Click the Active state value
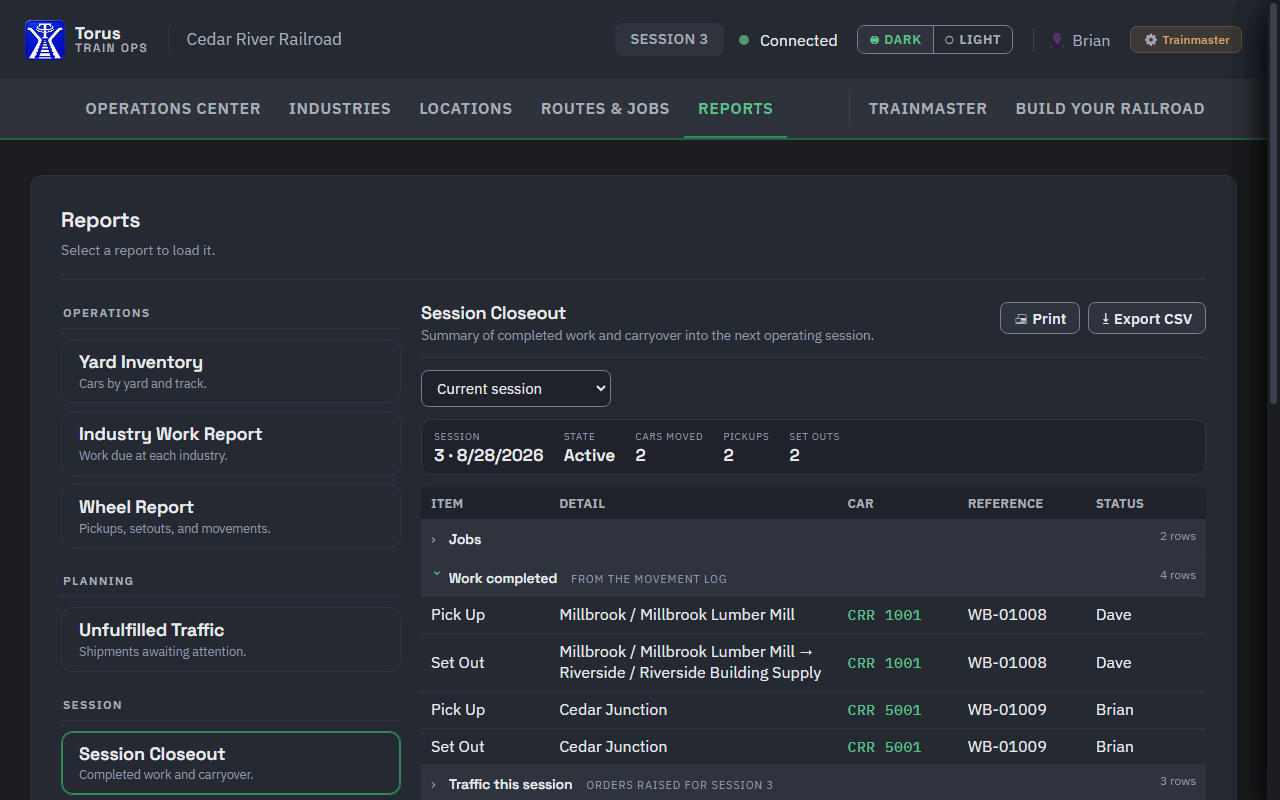The height and width of the screenshot is (800, 1280). pos(589,455)
